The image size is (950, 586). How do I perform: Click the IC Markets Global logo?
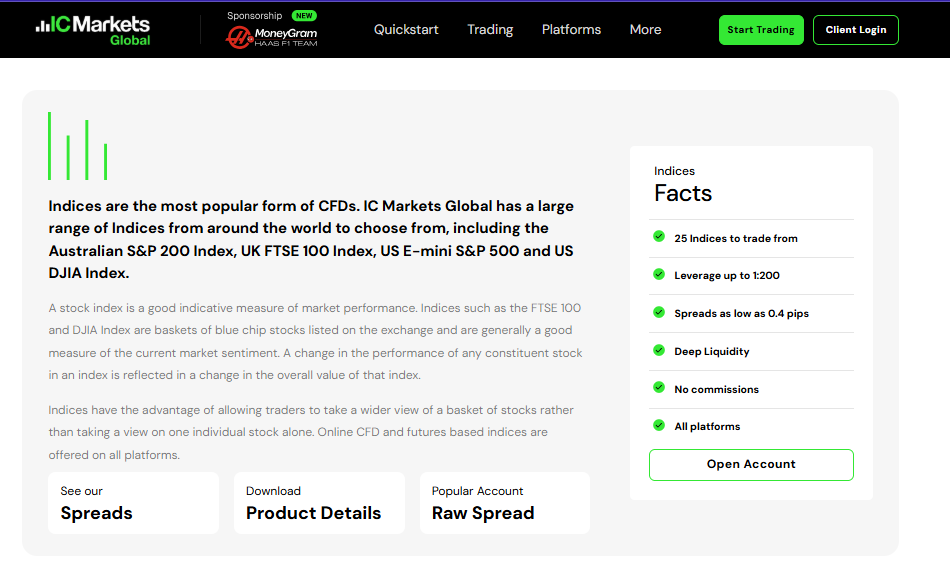[93, 30]
